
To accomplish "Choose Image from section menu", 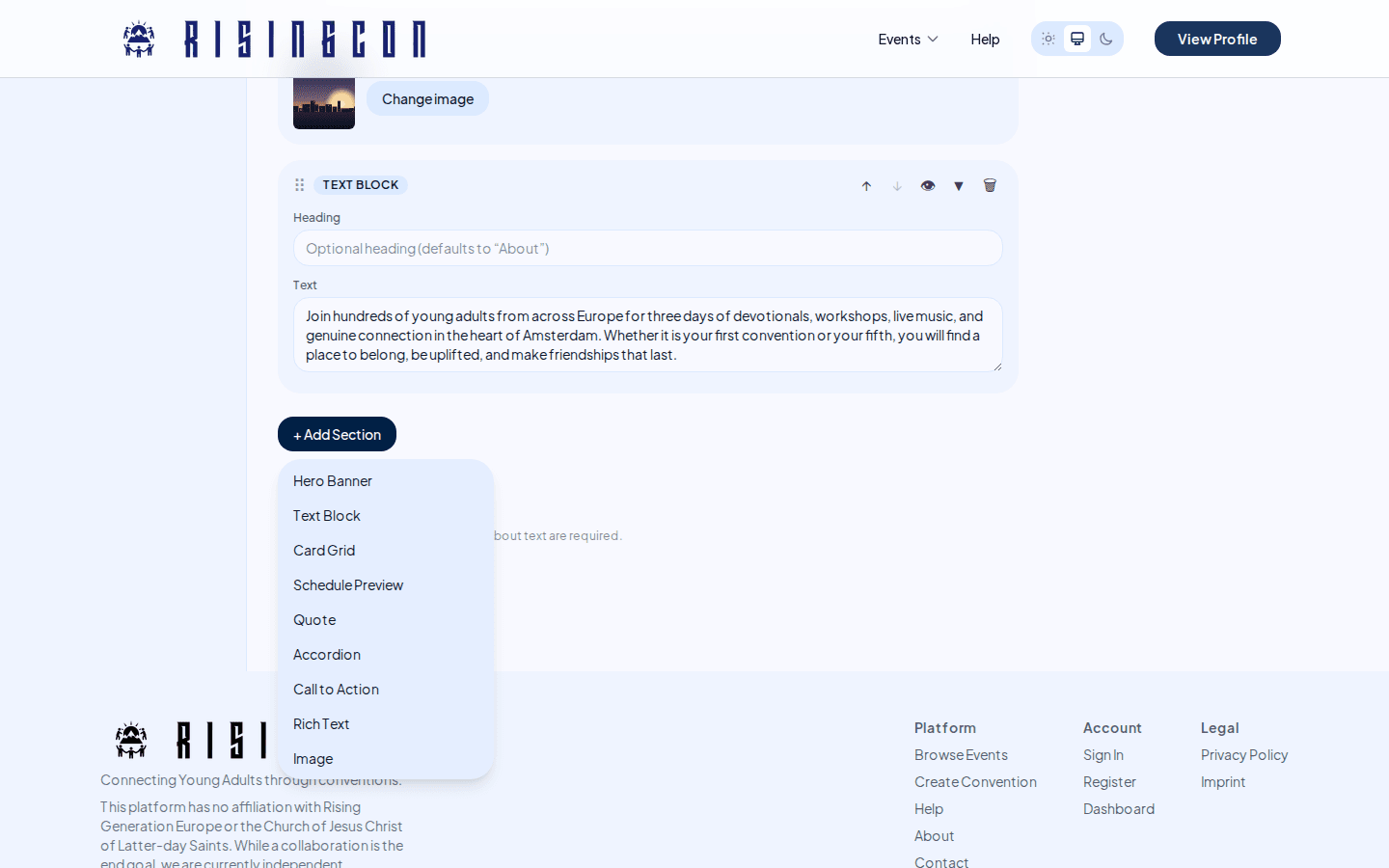I will click(386, 759).
